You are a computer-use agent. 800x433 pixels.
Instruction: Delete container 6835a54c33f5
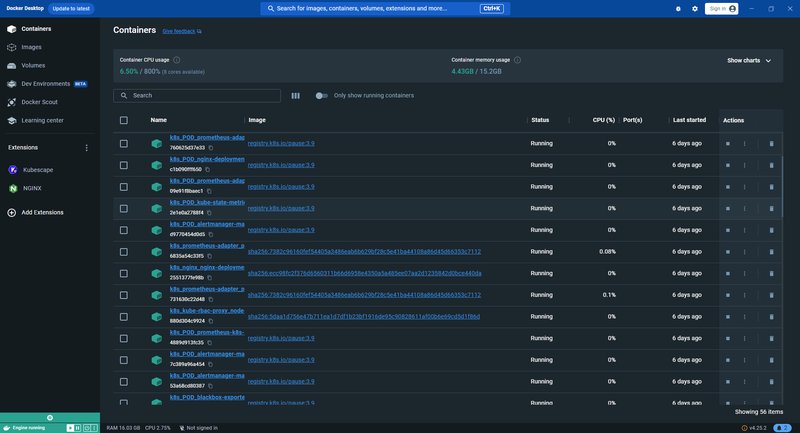[771, 252]
